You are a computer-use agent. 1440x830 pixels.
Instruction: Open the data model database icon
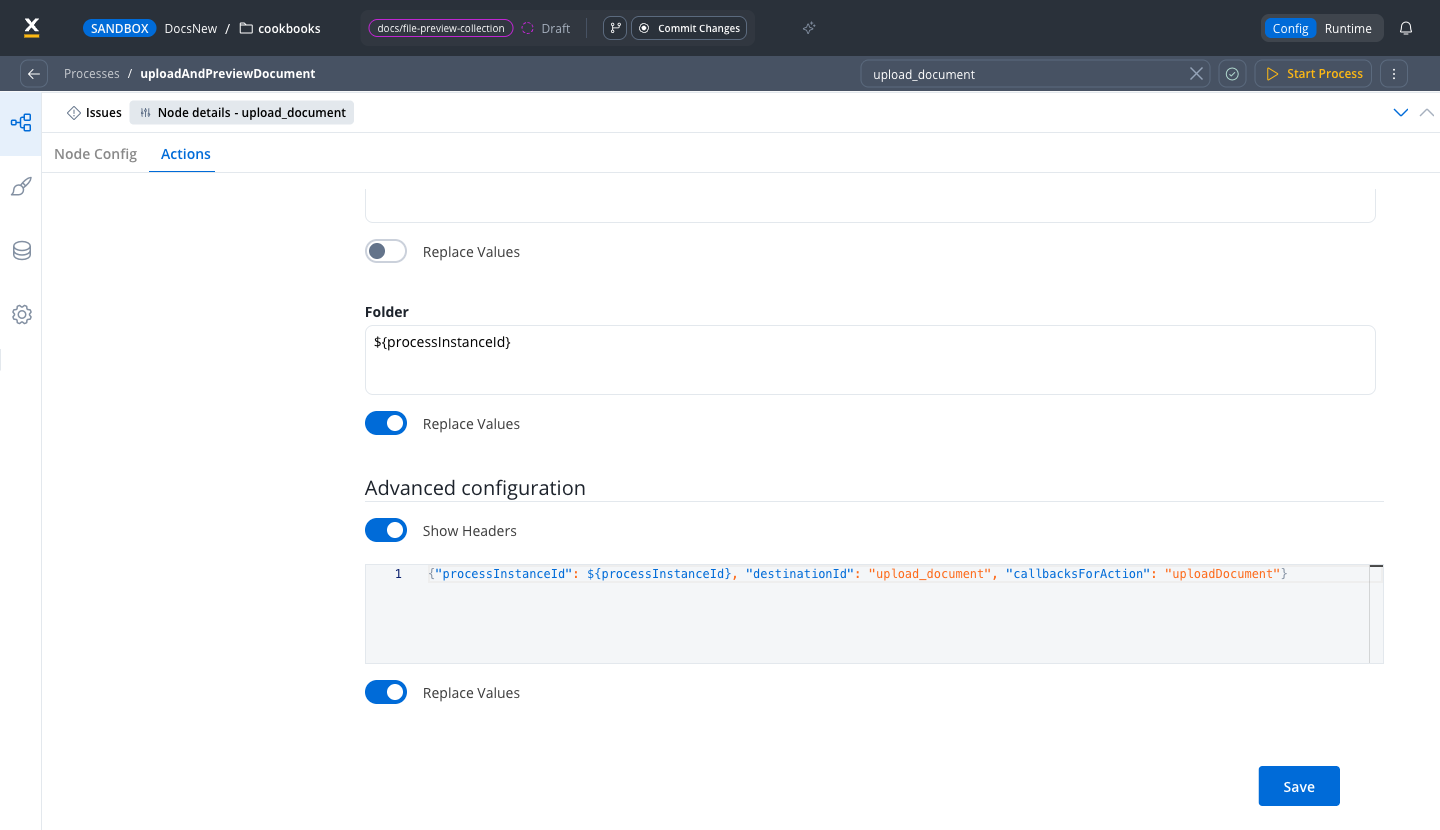tap(21, 251)
